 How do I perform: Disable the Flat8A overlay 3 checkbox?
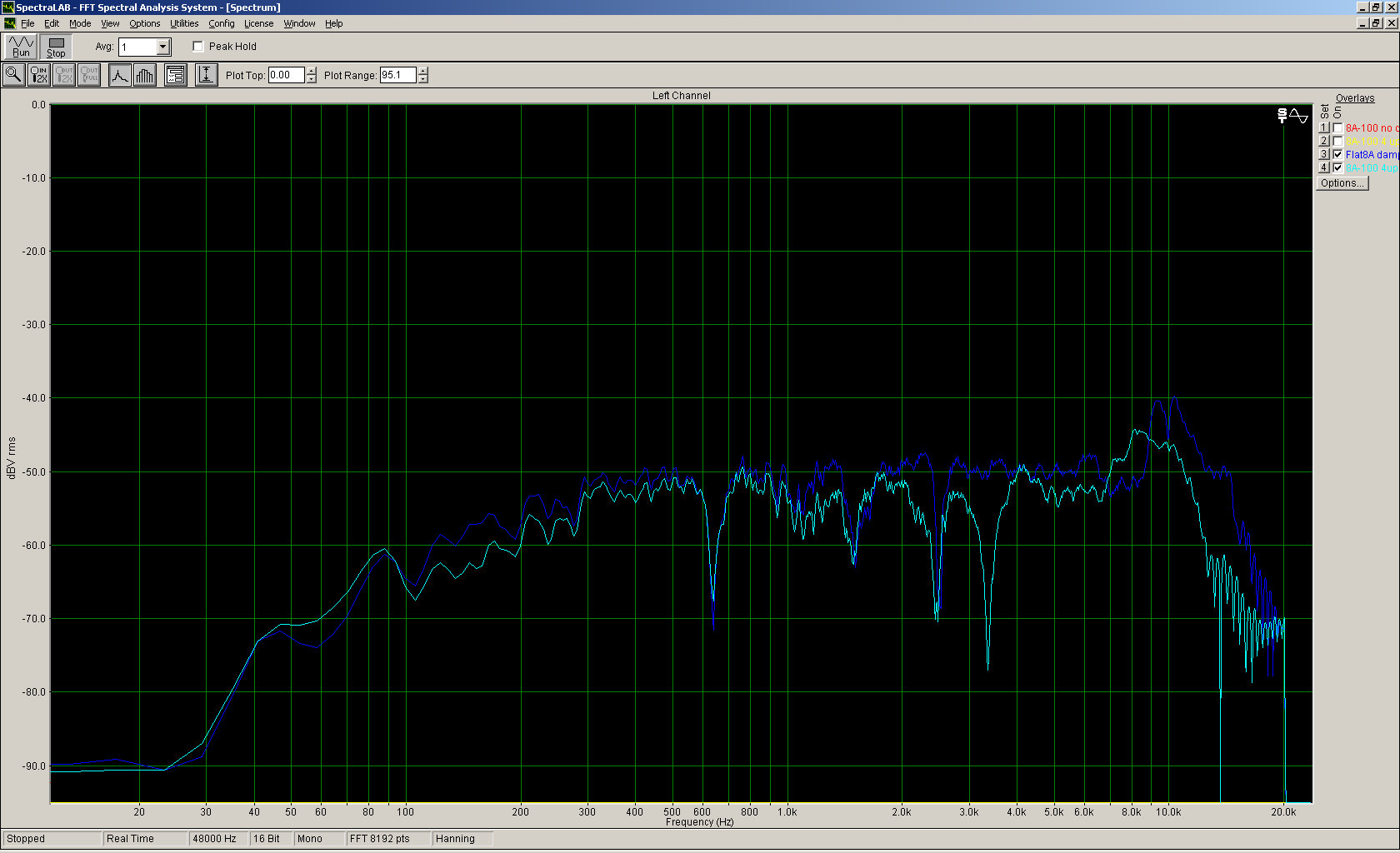(1337, 155)
